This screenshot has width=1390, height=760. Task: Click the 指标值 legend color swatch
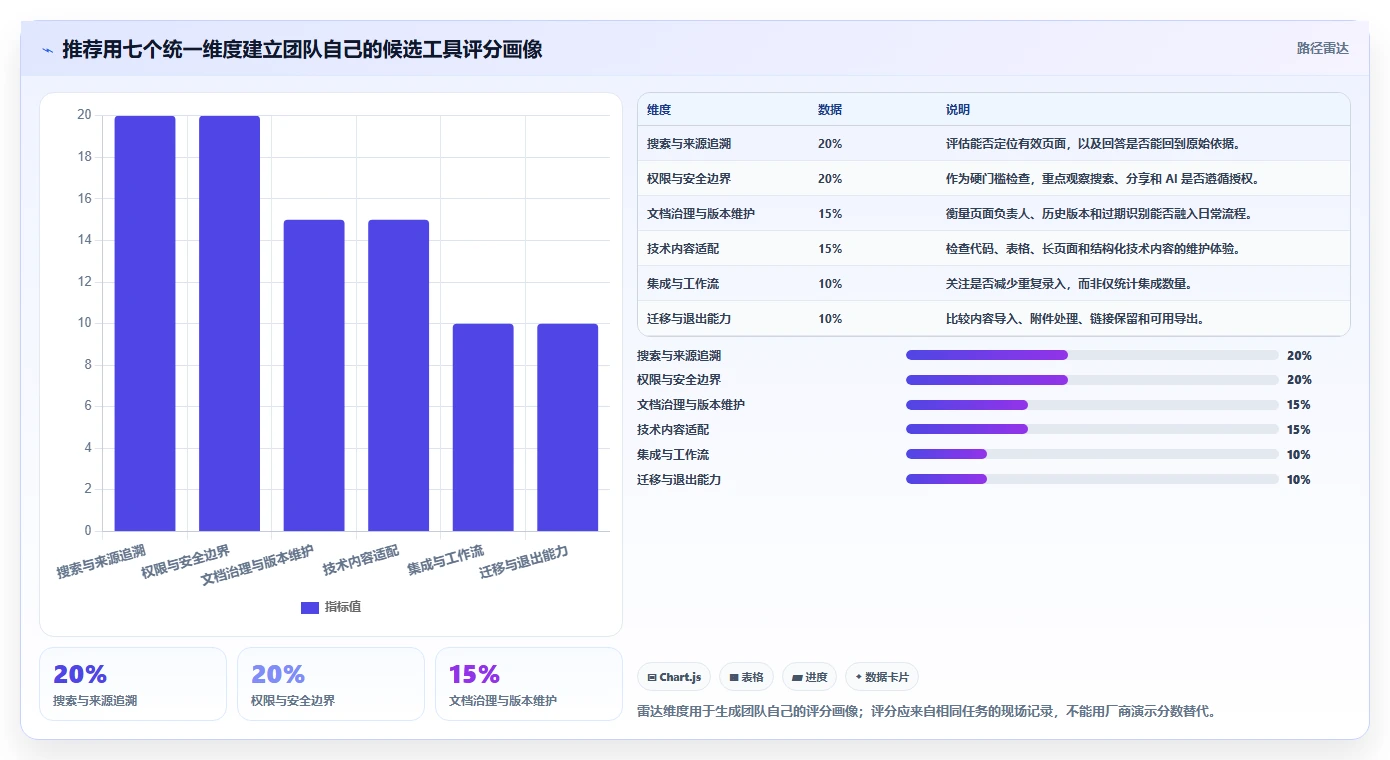(x=310, y=607)
